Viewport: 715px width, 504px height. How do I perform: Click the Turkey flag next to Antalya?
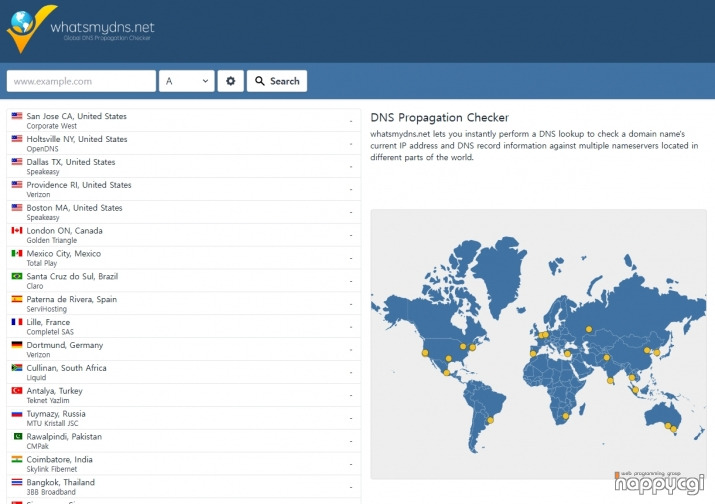(x=17, y=390)
